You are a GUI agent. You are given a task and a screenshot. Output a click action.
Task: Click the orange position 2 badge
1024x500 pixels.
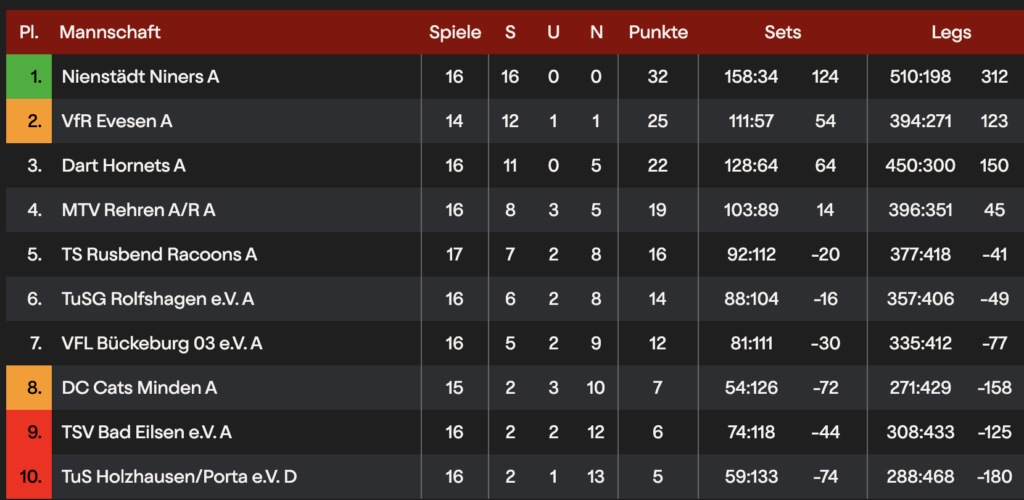click(28, 121)
